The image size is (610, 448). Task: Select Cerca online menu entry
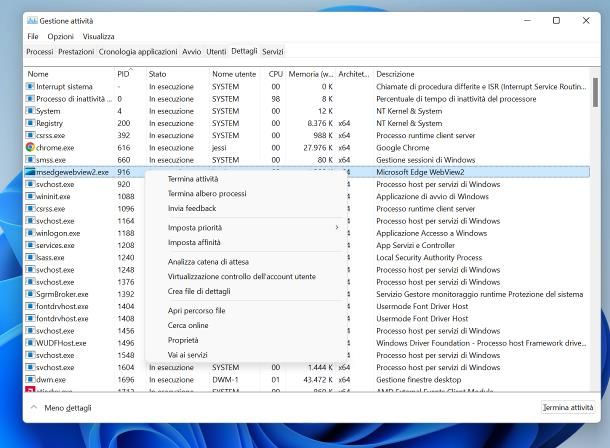[188, 325]
